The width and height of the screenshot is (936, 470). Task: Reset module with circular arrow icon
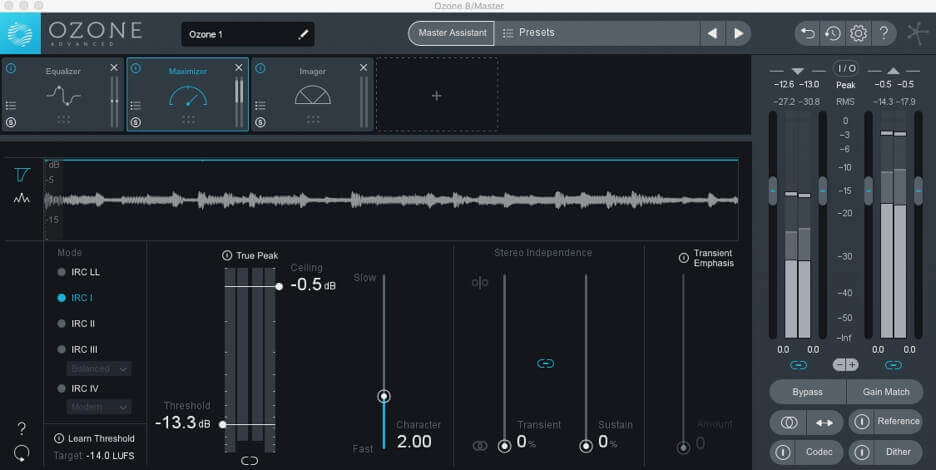[x=21, y=453]
